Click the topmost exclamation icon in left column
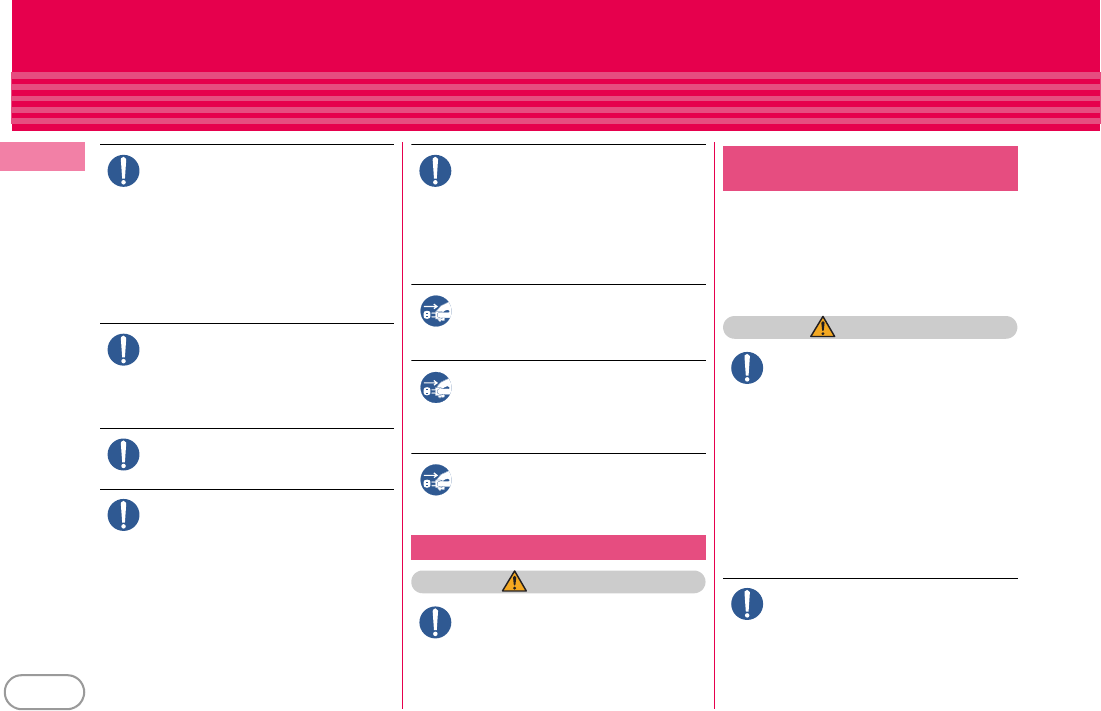 pyautogui.click(x=124, y=171)
